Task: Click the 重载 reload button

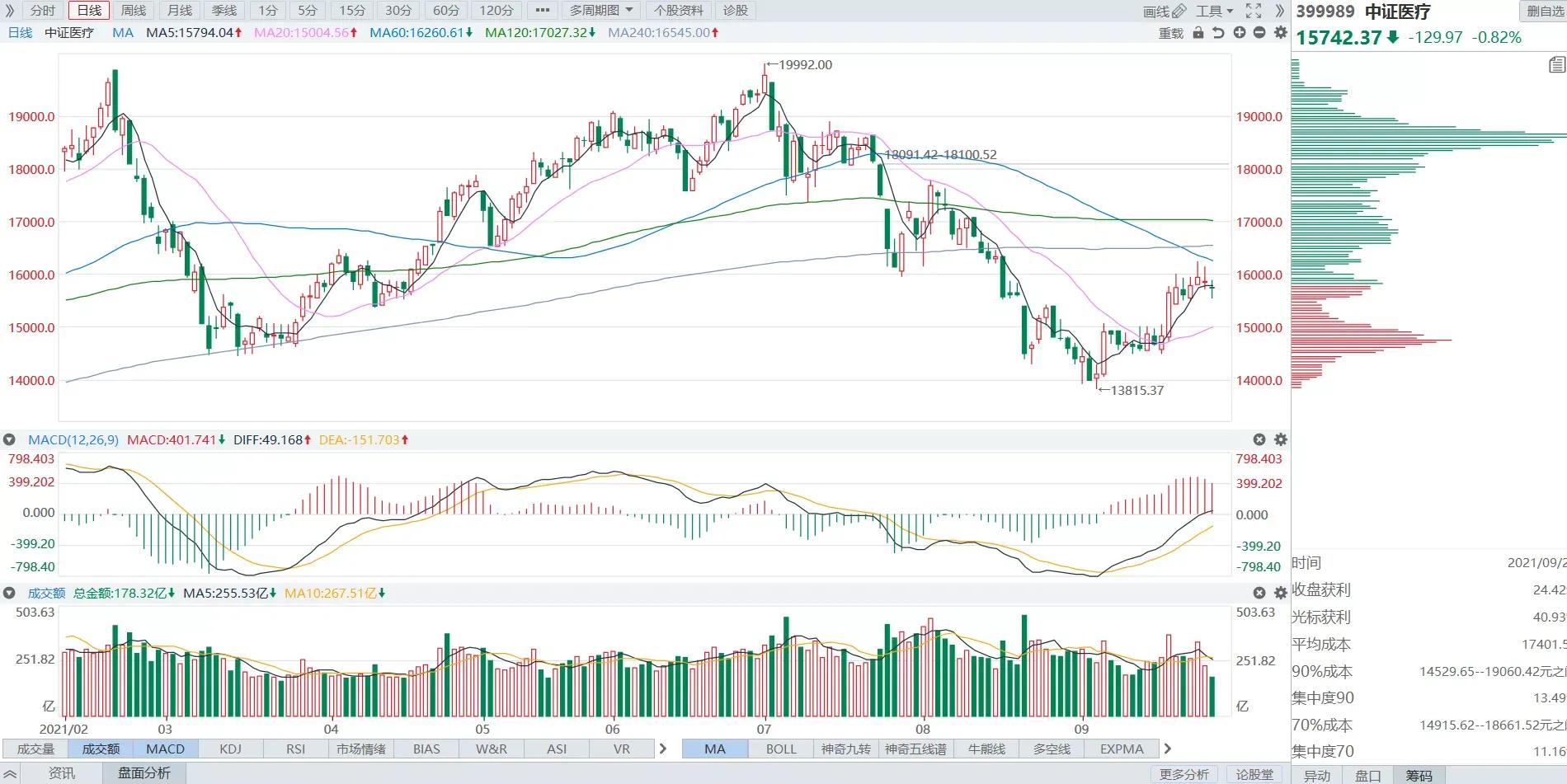Action: pyautogui.click(x=1171, y=33)
